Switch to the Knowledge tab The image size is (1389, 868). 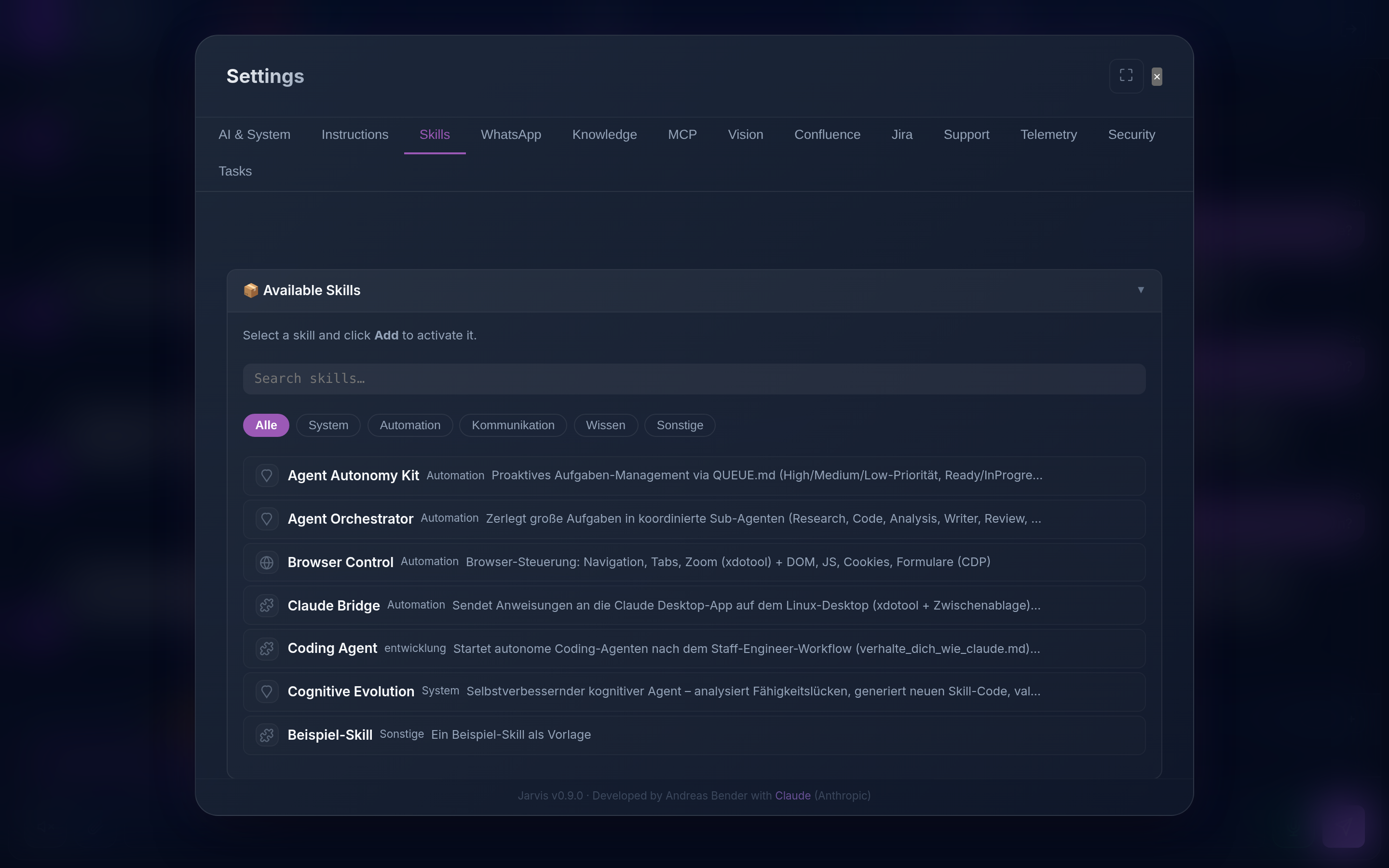(604, 135)
